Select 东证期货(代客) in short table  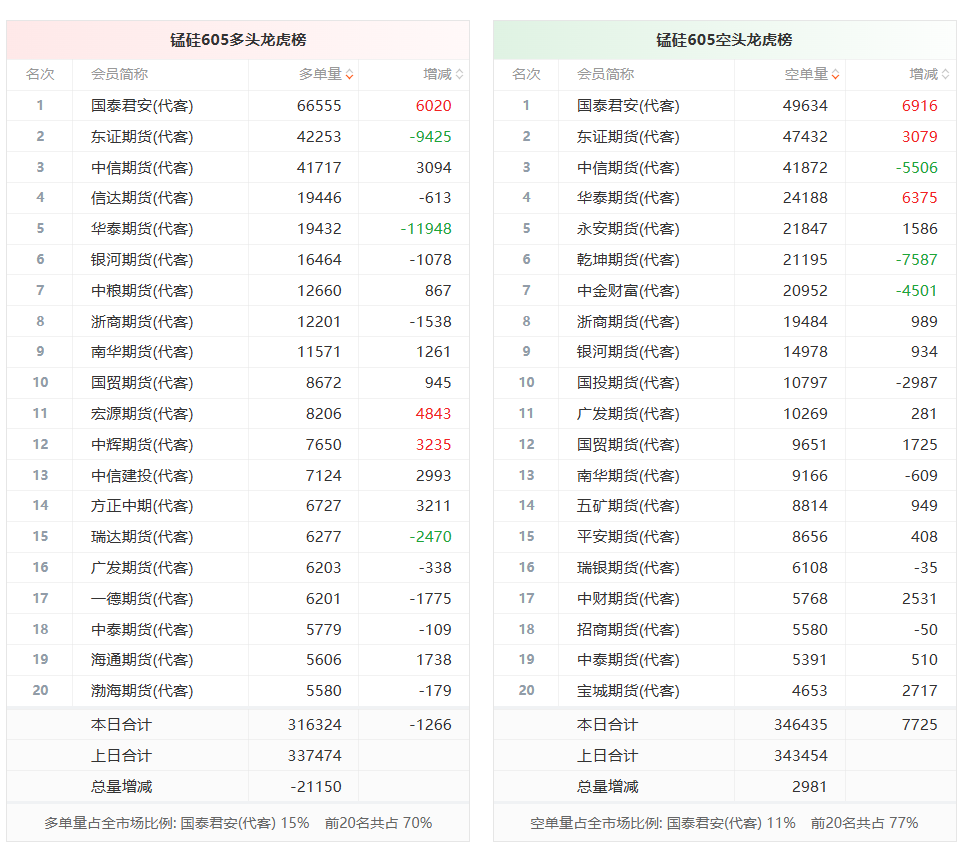tap(628, 136)
